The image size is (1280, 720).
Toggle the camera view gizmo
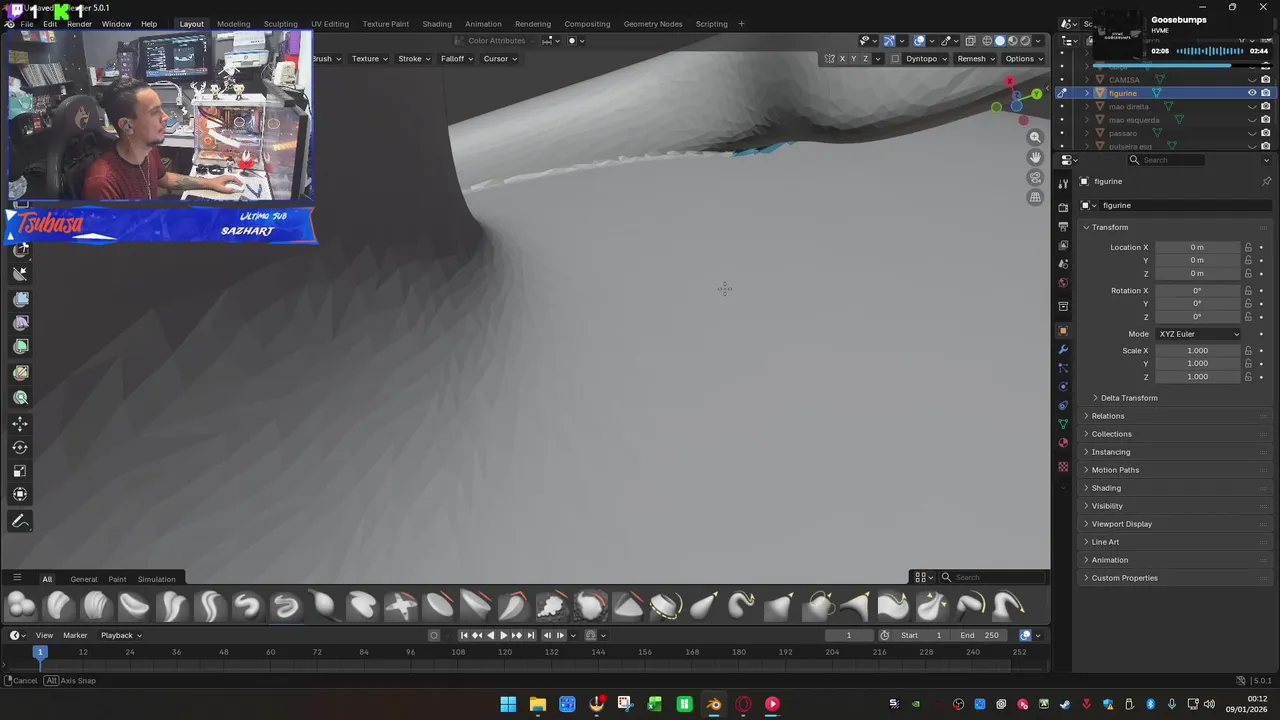[1035, 177]
